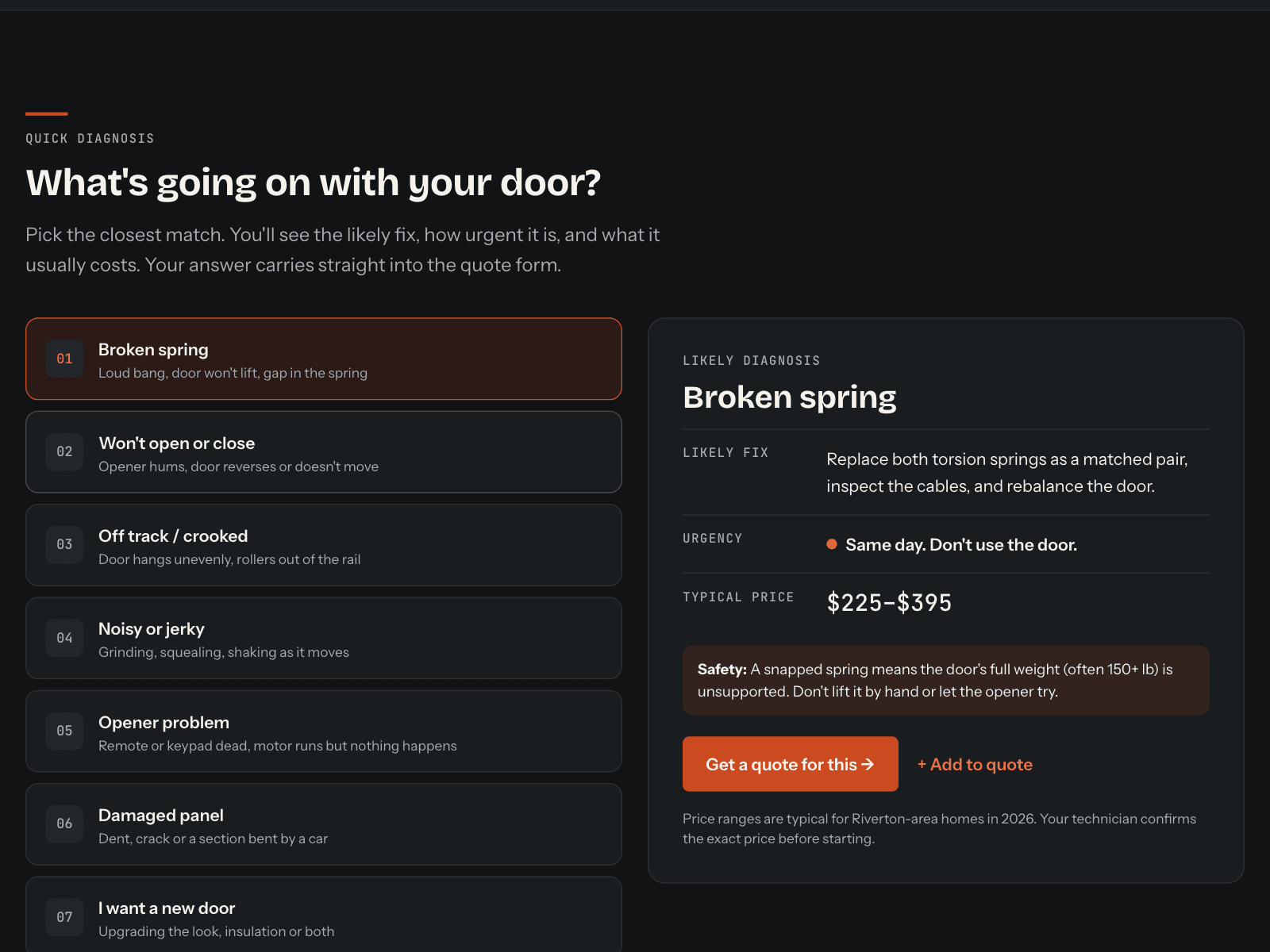Click the $225–$395 typical price value

pyautogui.click(x=889, y=603)
